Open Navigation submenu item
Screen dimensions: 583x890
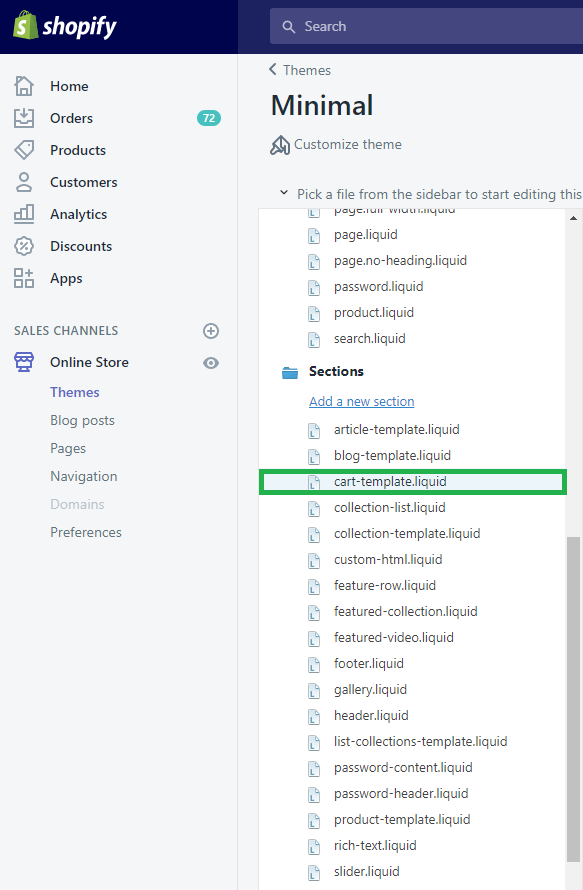(83, 476)
